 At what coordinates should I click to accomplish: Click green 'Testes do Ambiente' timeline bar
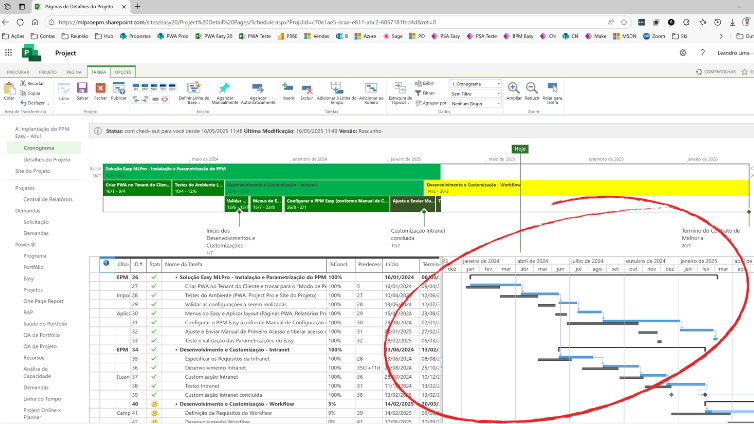[x=198, y=187]
